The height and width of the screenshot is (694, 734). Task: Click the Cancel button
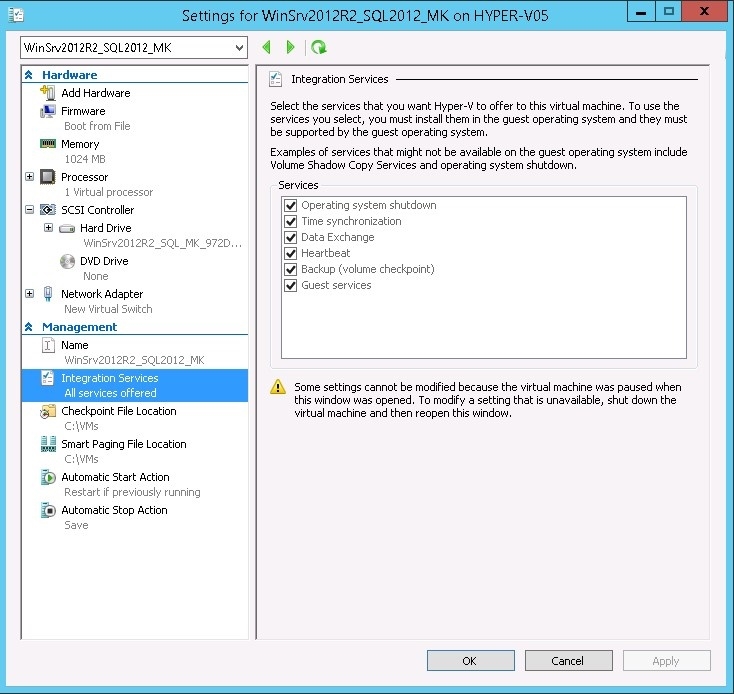pyautogui.click(x=567, y=661)
